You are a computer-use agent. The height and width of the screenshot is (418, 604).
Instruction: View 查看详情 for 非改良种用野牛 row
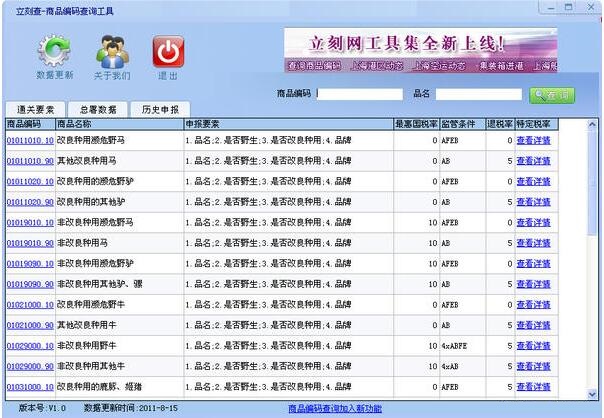(x=534, y=346)
